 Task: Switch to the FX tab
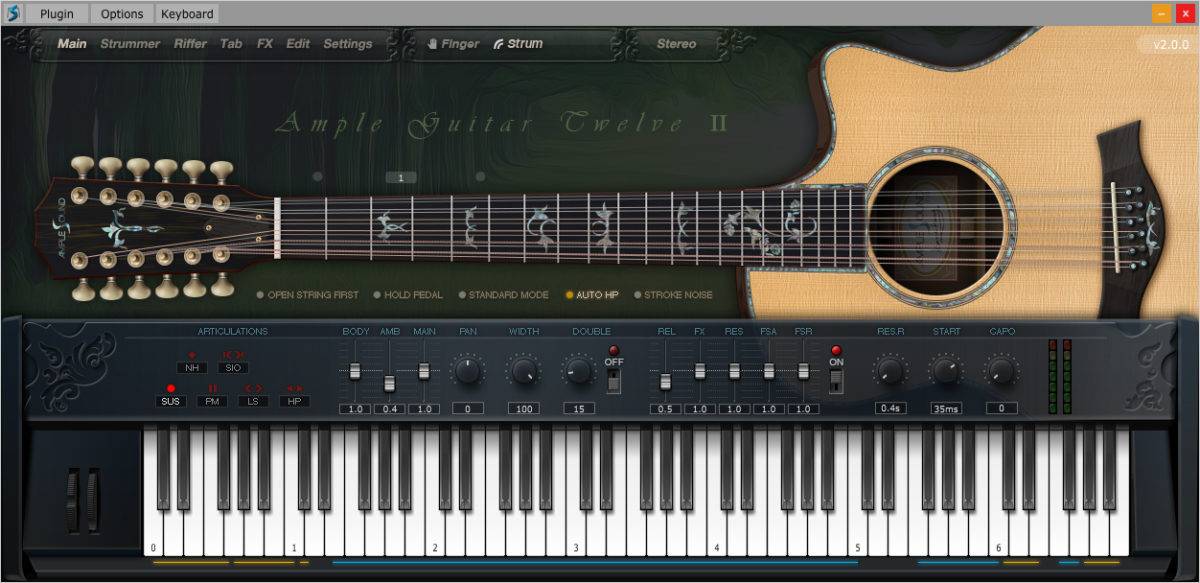tap(264, 44)
